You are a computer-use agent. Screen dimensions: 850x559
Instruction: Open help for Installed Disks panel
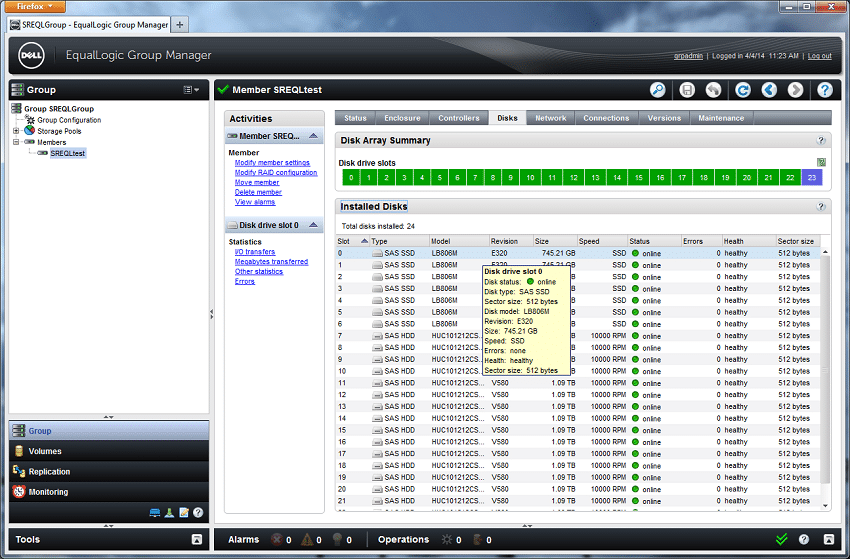coord(821,207)
